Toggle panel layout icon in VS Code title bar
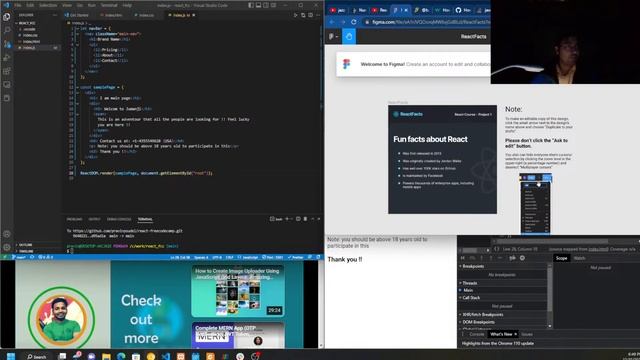The height and width of the screenshot is (360, 640). (258, 5)
